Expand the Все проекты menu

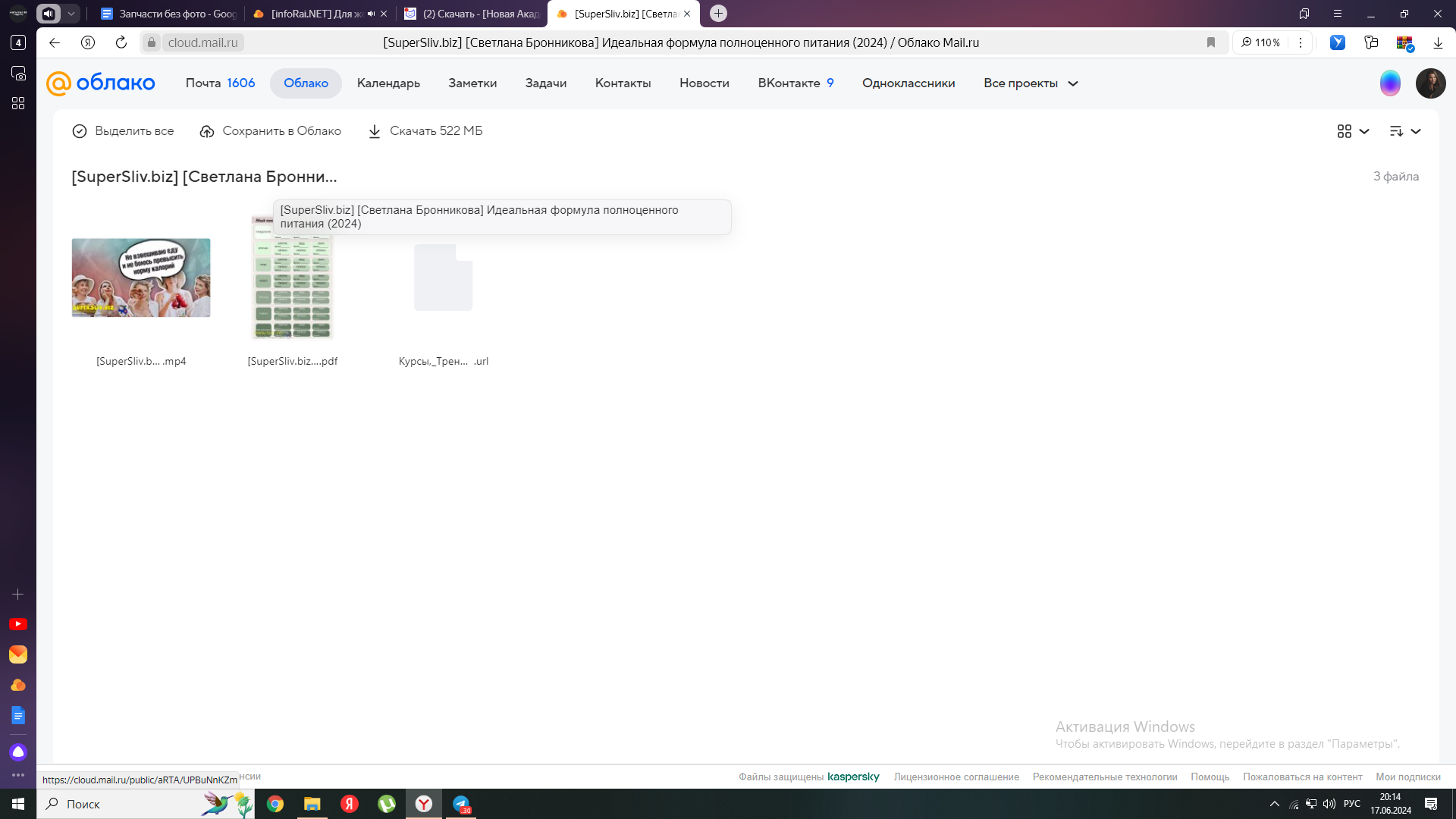1031,83
